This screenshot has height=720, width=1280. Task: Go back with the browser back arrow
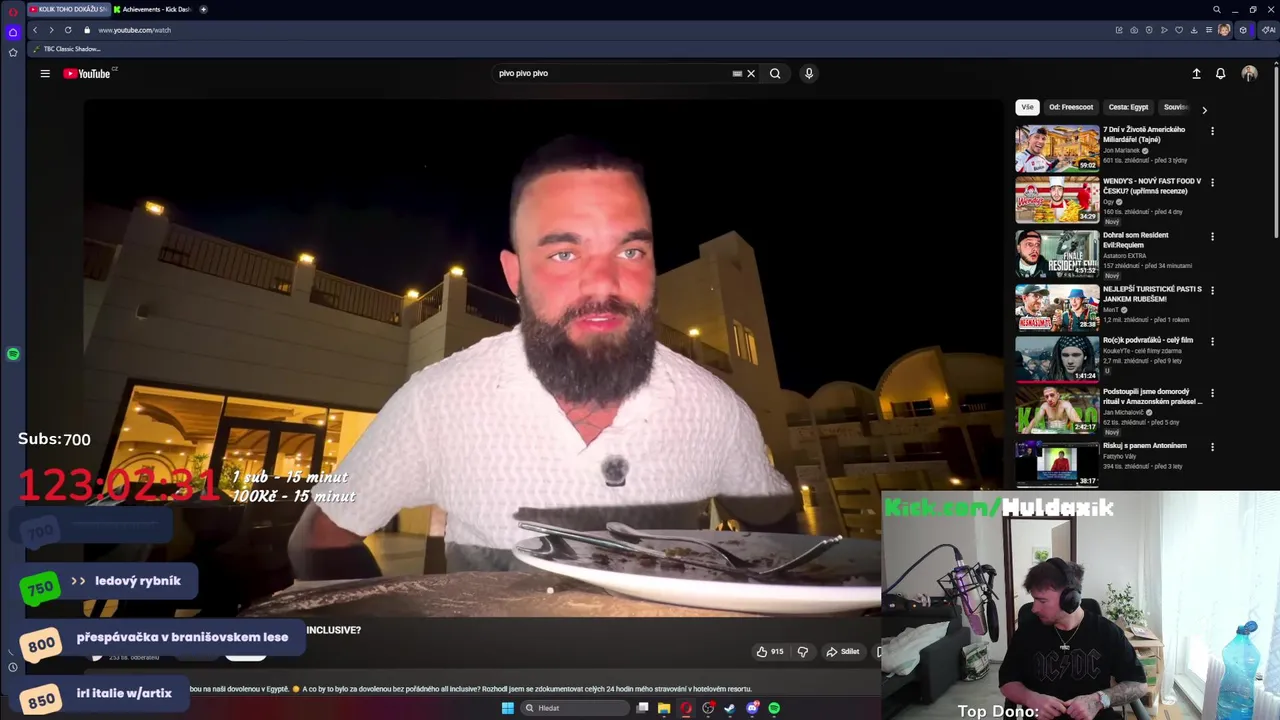point(35,30)
